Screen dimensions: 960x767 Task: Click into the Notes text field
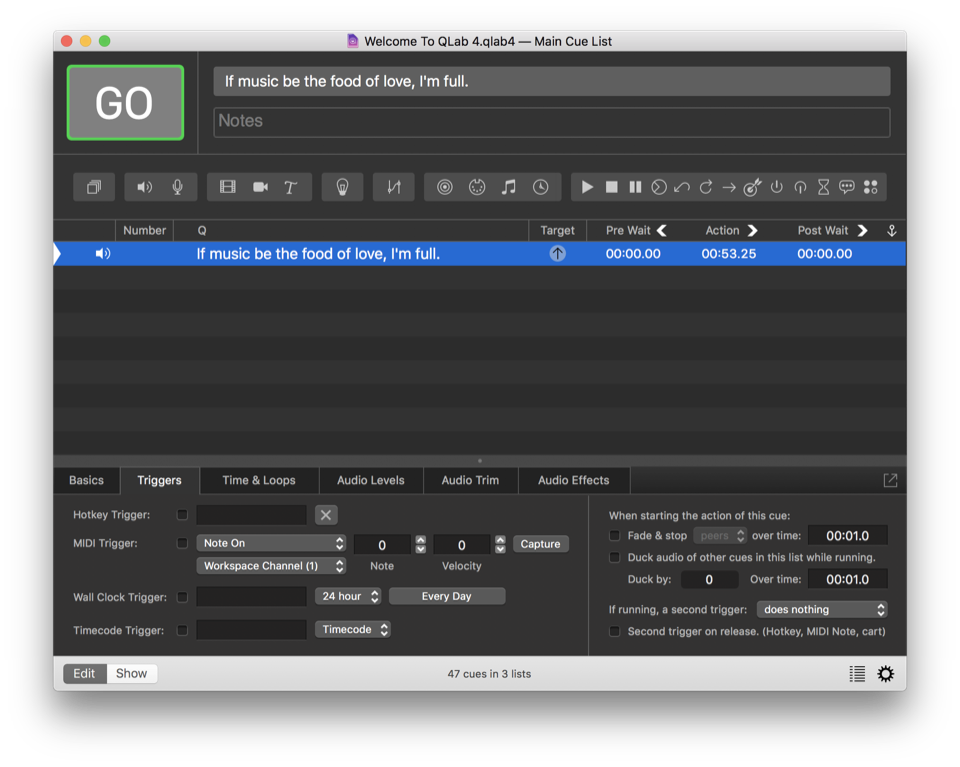552,121
